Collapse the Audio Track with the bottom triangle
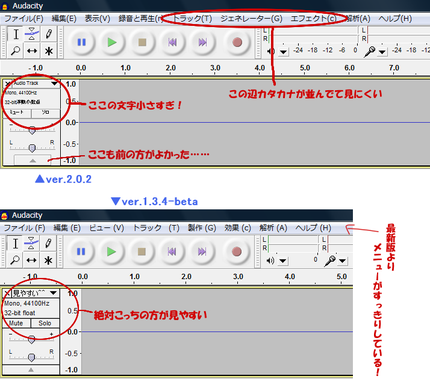 [32, 160]
